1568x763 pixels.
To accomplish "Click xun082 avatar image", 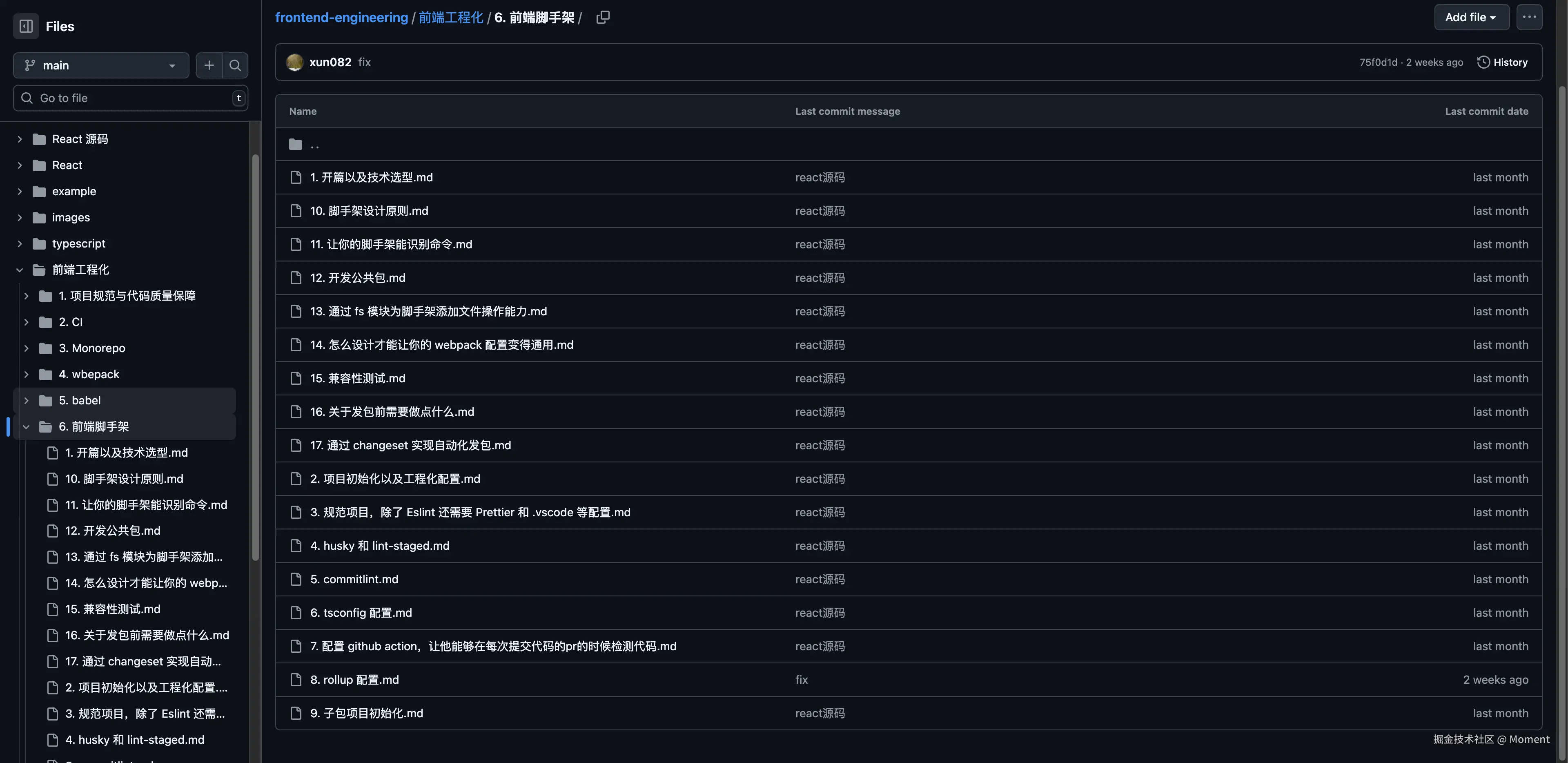I will tap(294, 62).
